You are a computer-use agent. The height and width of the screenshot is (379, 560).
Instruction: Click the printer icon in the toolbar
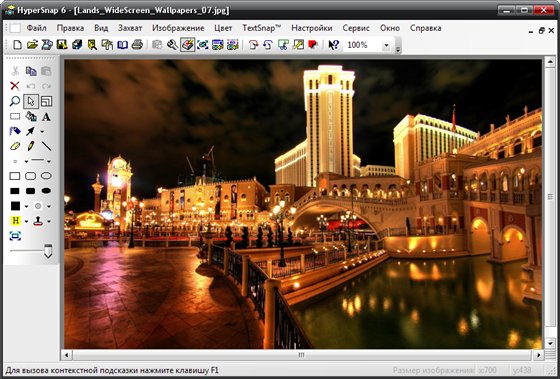click(138, 45)
